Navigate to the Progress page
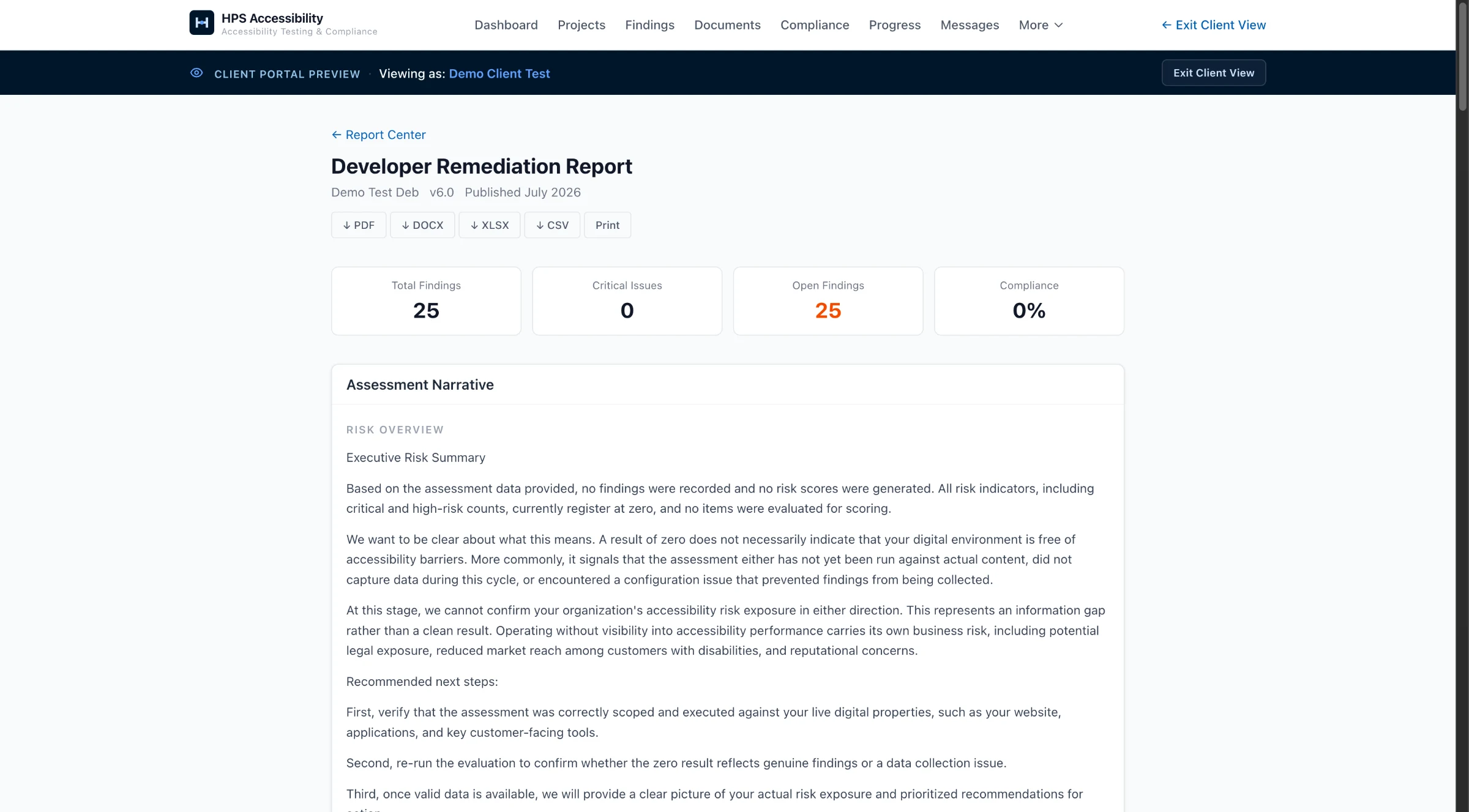Screen dimensions: 1469x812 click(x=895, y=25)
